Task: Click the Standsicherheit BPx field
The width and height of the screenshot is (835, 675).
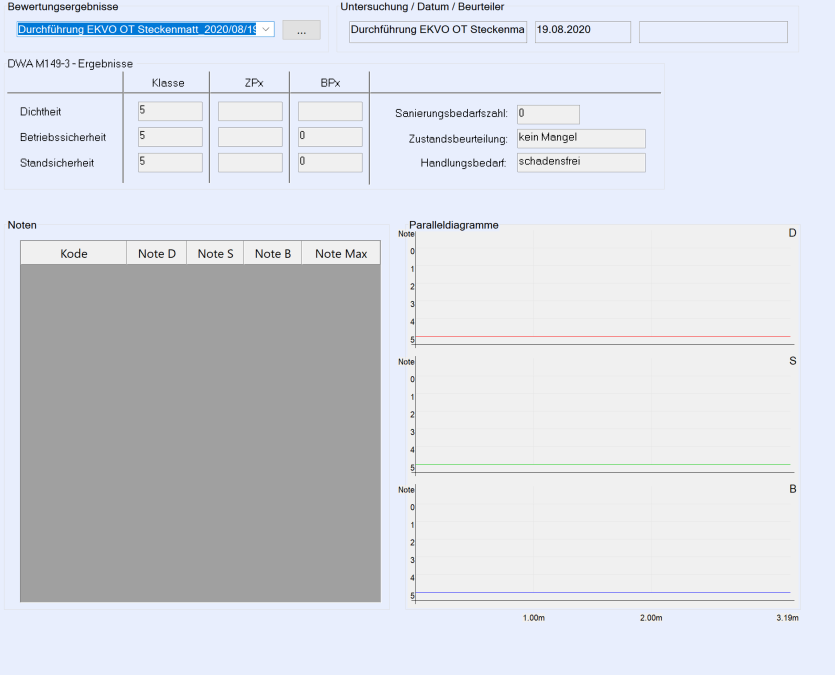Action: tap(330, 162)
